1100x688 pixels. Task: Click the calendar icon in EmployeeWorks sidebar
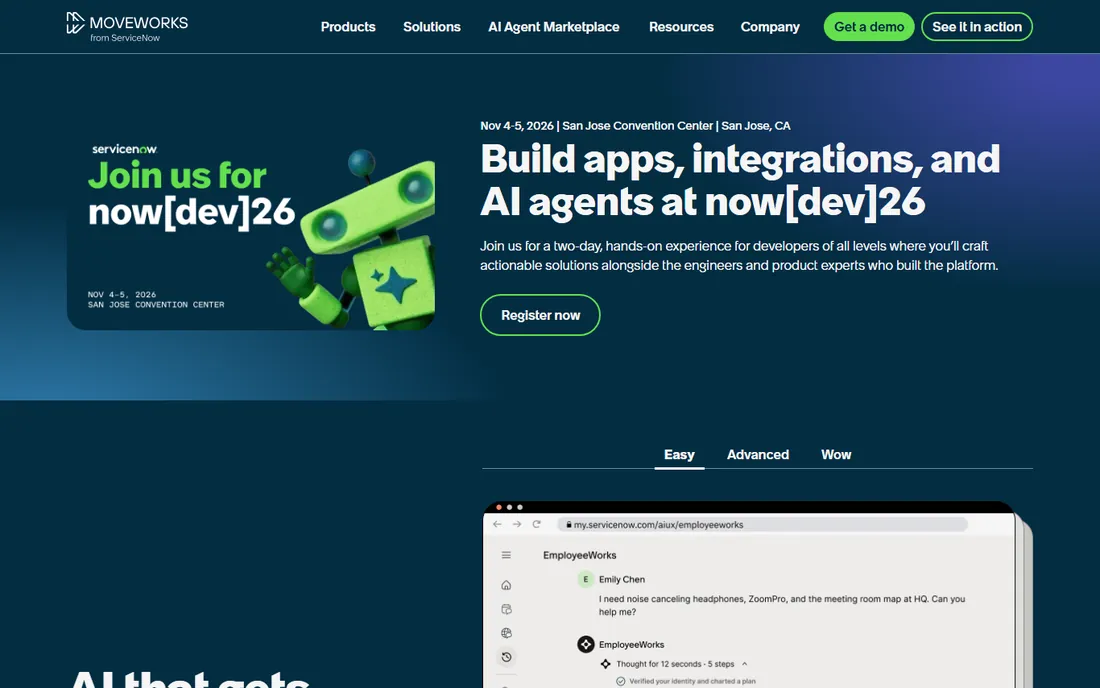507,609
